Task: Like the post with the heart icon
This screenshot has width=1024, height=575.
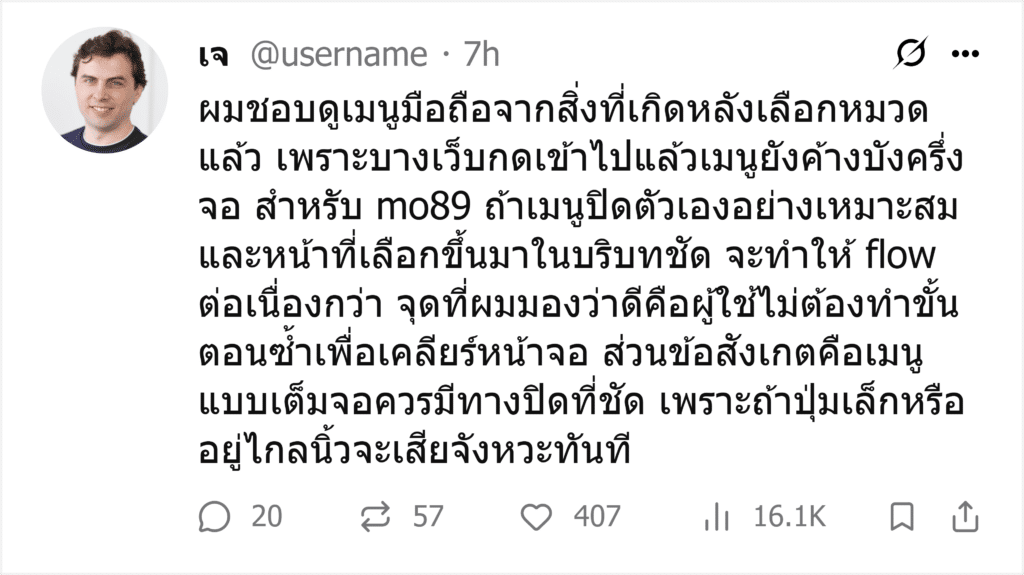Action: click(x=536, y=517)
